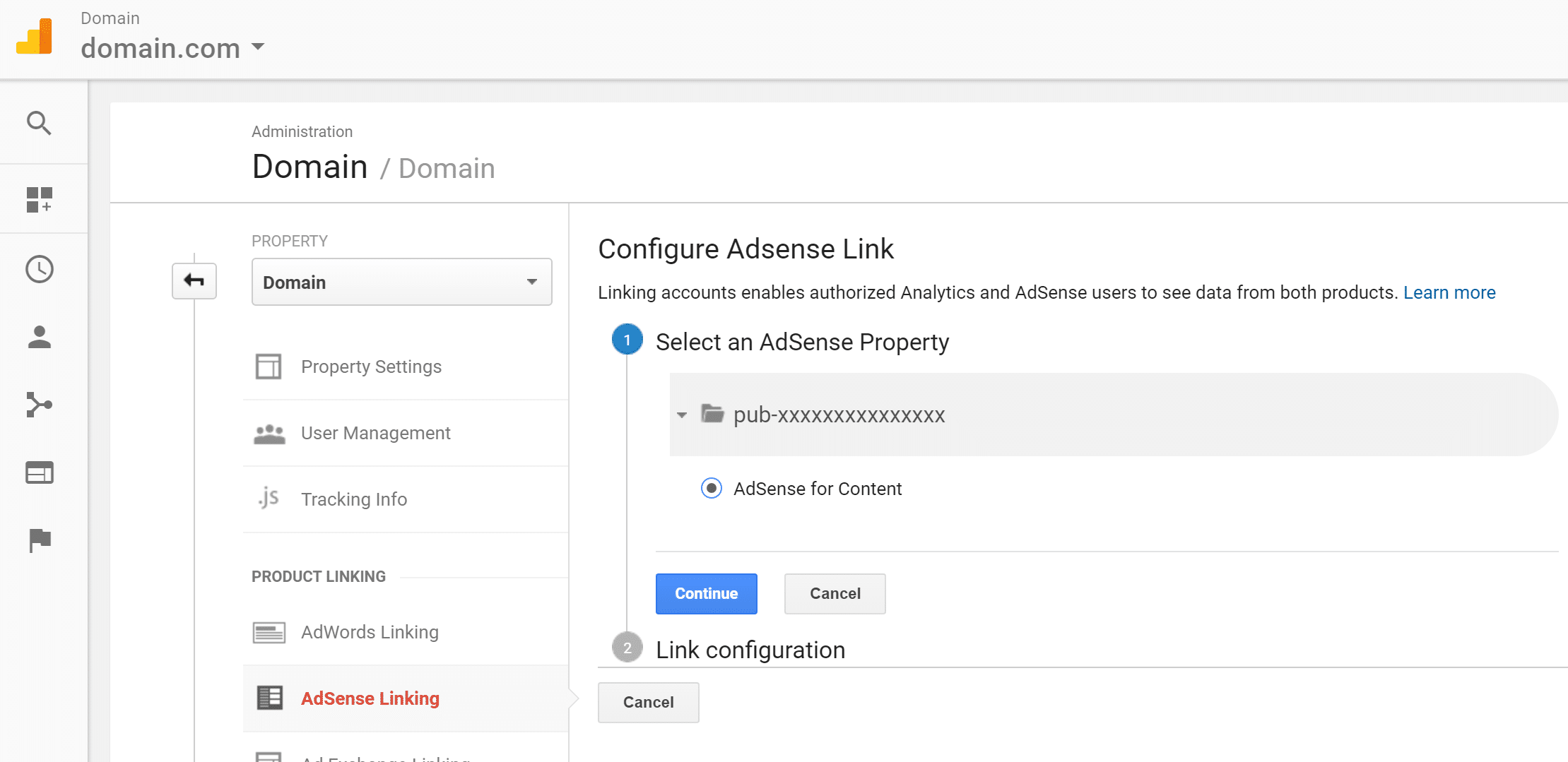Screen dimensions: 1568x762
Task: Click the User Management people icon
Action: (269, 434)
